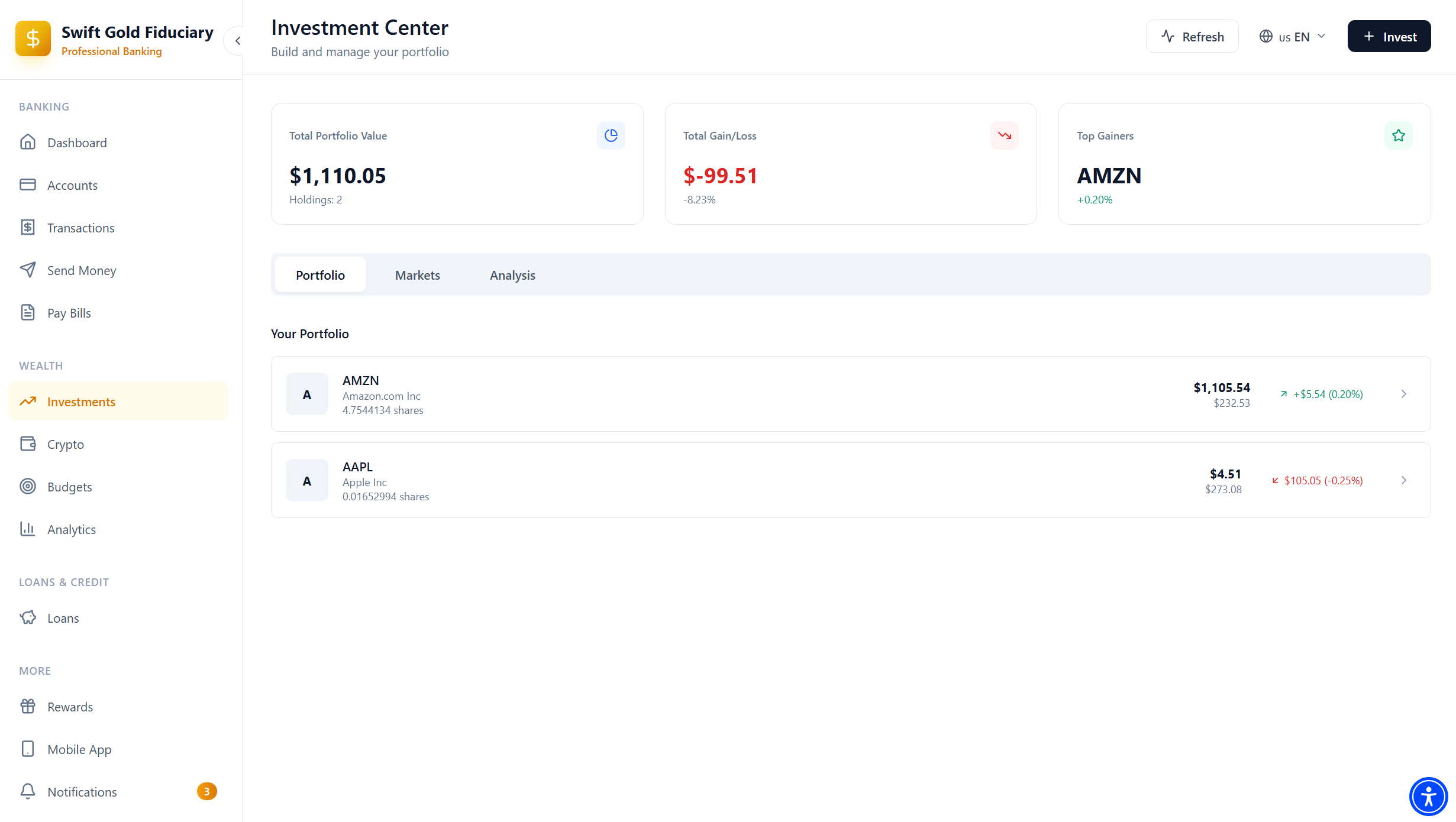
Task: Open the US EN language dropdown
Action: (1293, 37)
